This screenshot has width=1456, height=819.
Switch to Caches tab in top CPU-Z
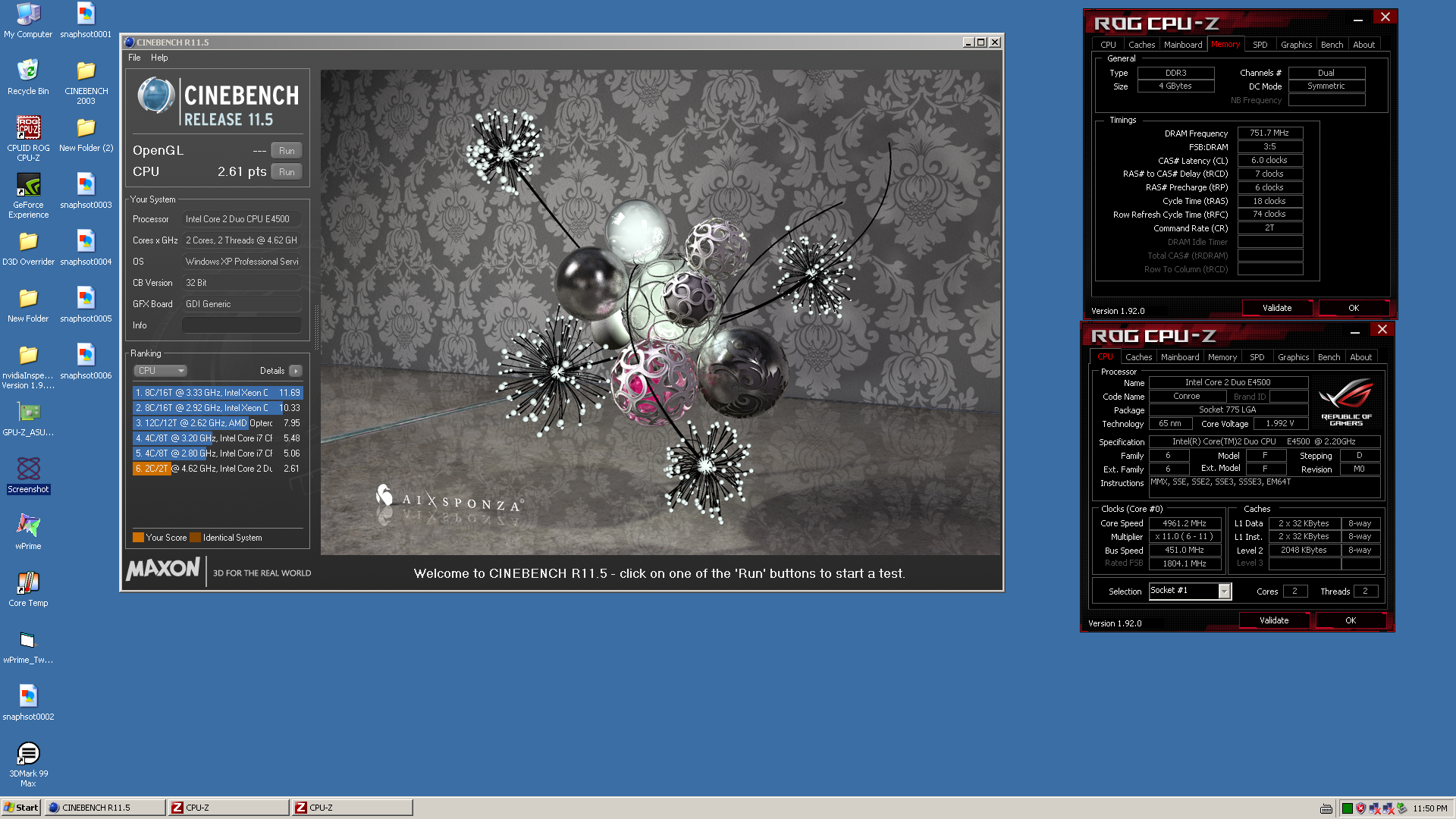(1141, 45)
